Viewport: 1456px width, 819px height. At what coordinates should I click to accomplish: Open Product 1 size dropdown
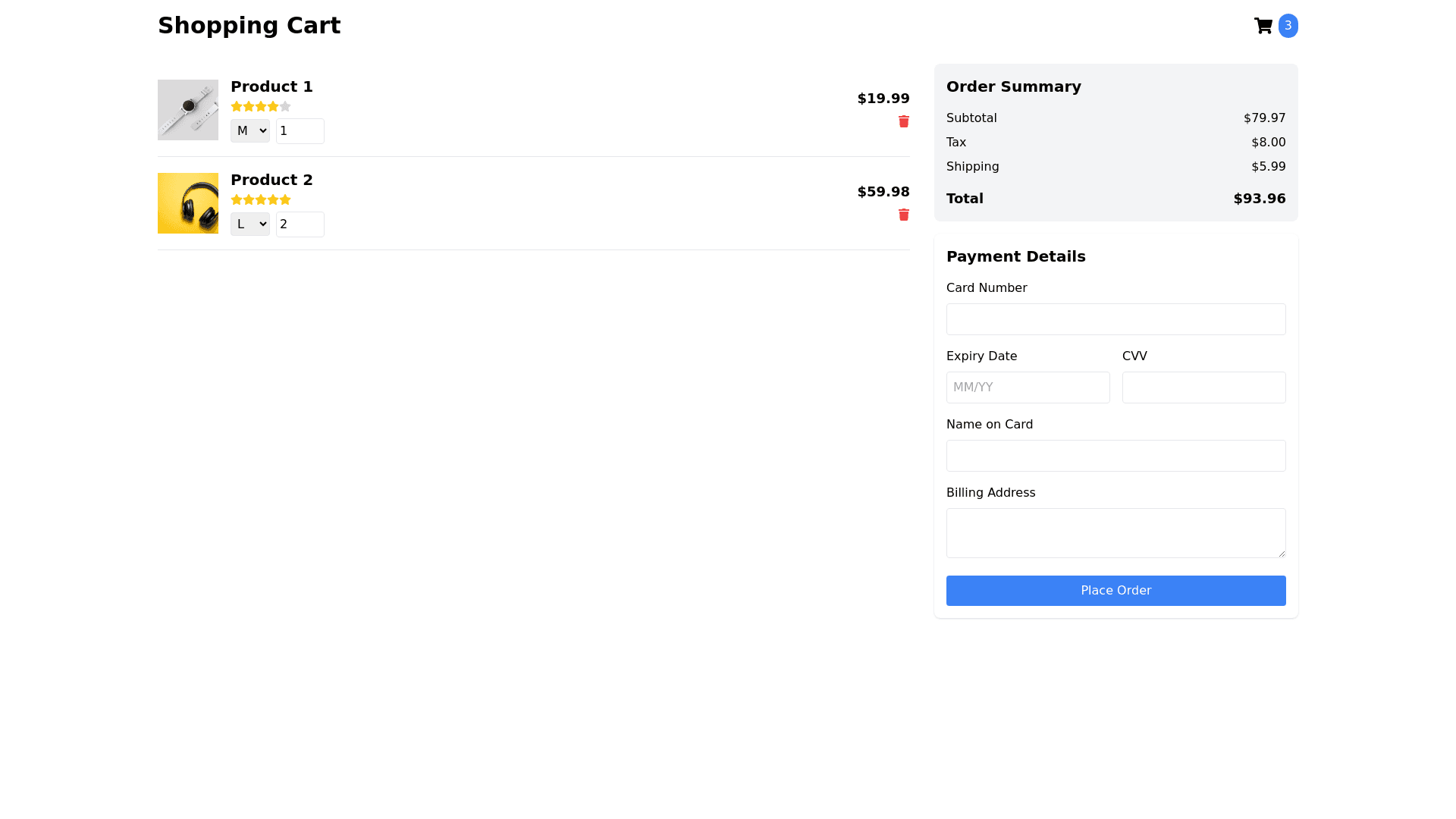click(x=249, y=131)
